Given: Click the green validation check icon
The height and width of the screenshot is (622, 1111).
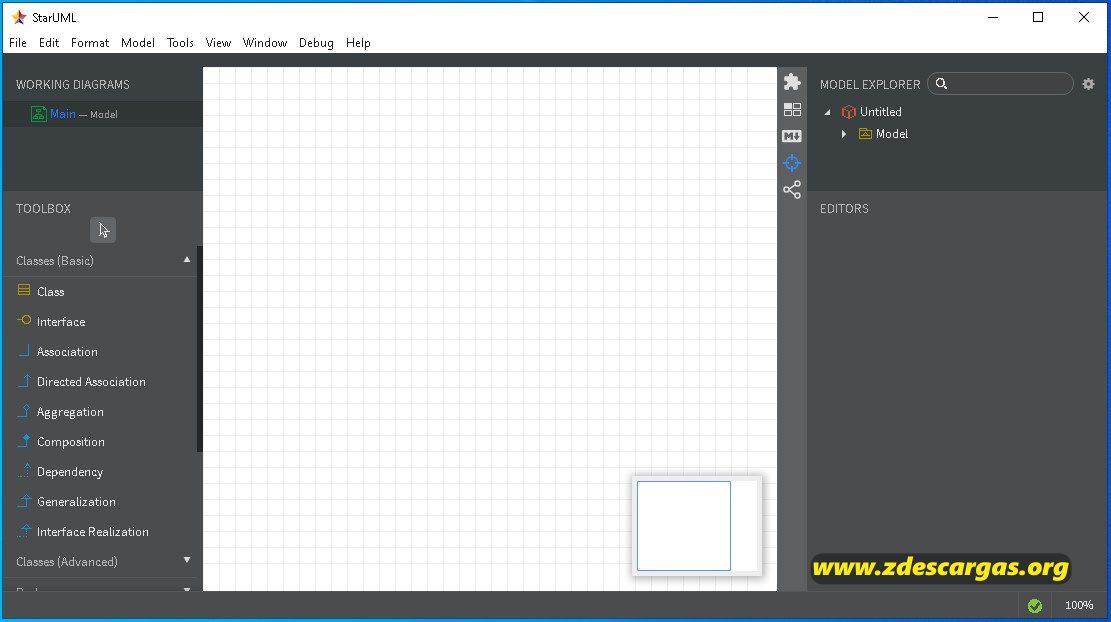Looking at the screenshot, I should point(1034,606).
